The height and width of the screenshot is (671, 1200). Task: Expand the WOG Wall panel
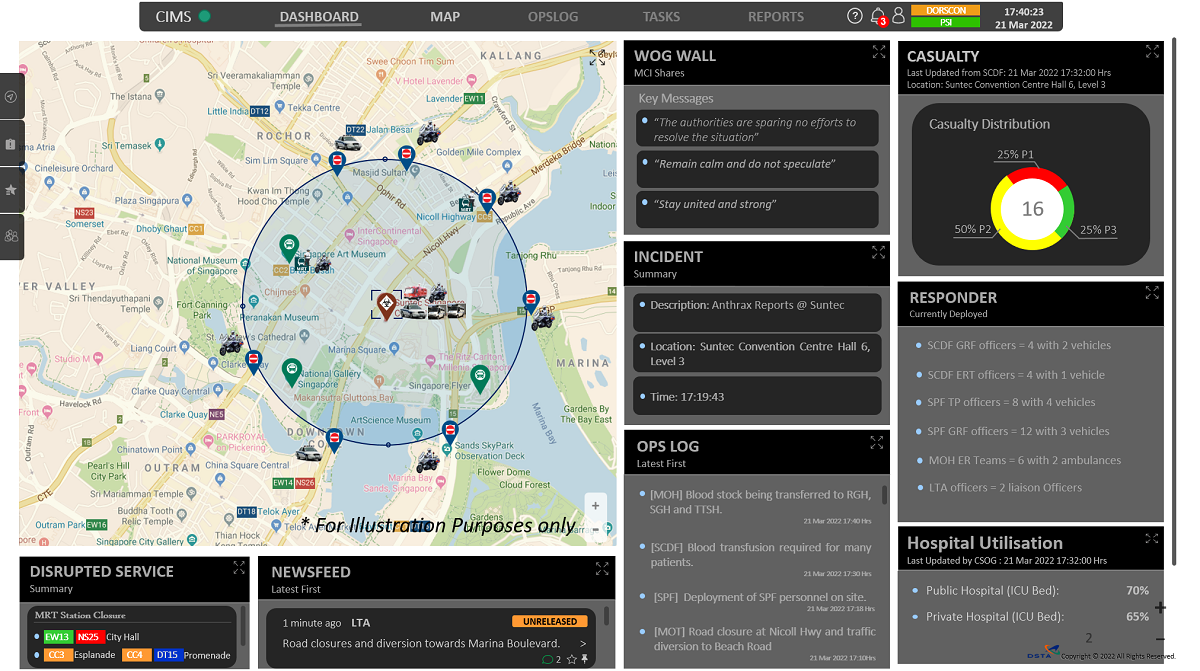coord(879,52)
